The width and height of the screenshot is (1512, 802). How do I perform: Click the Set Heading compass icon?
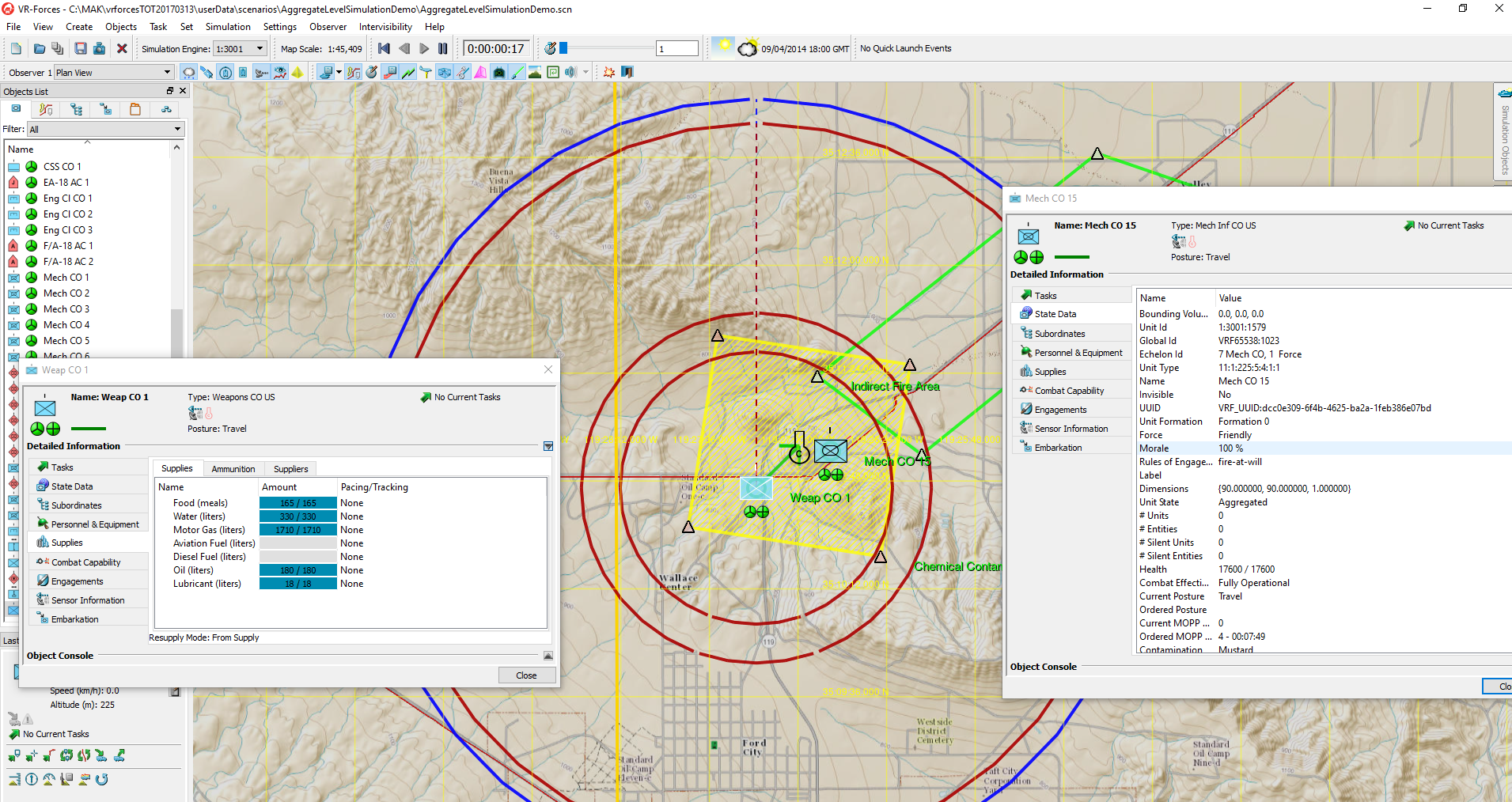[32, 779]
